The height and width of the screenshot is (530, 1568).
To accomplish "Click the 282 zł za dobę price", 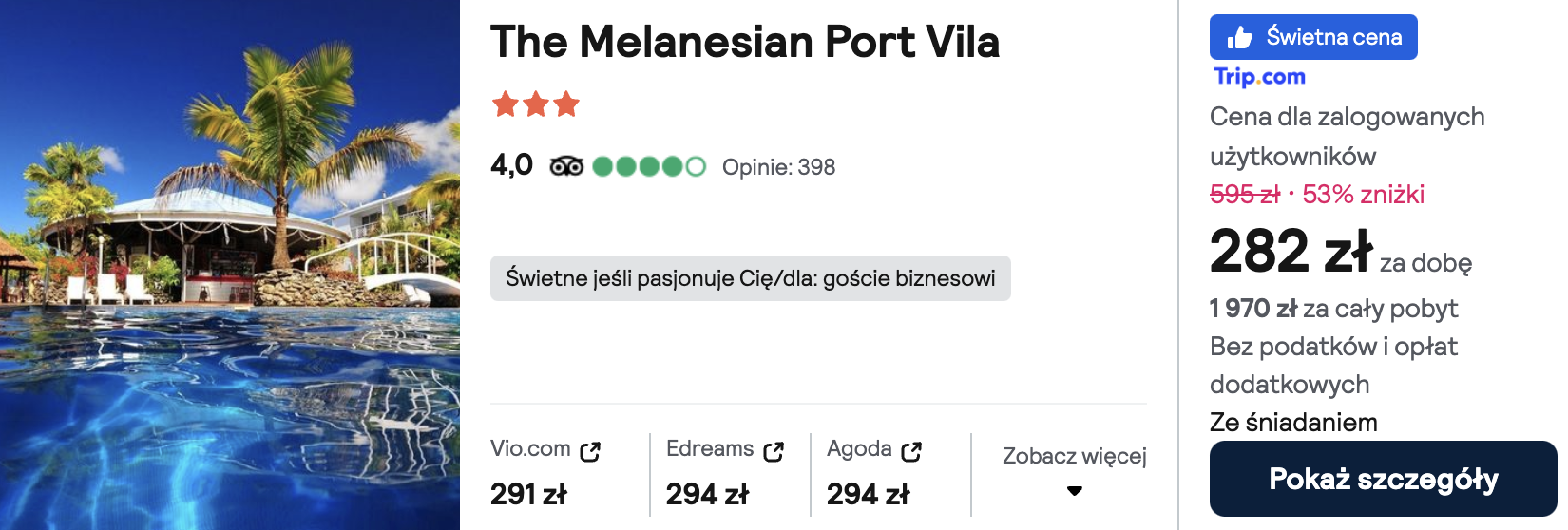I will pos(1341,253).
